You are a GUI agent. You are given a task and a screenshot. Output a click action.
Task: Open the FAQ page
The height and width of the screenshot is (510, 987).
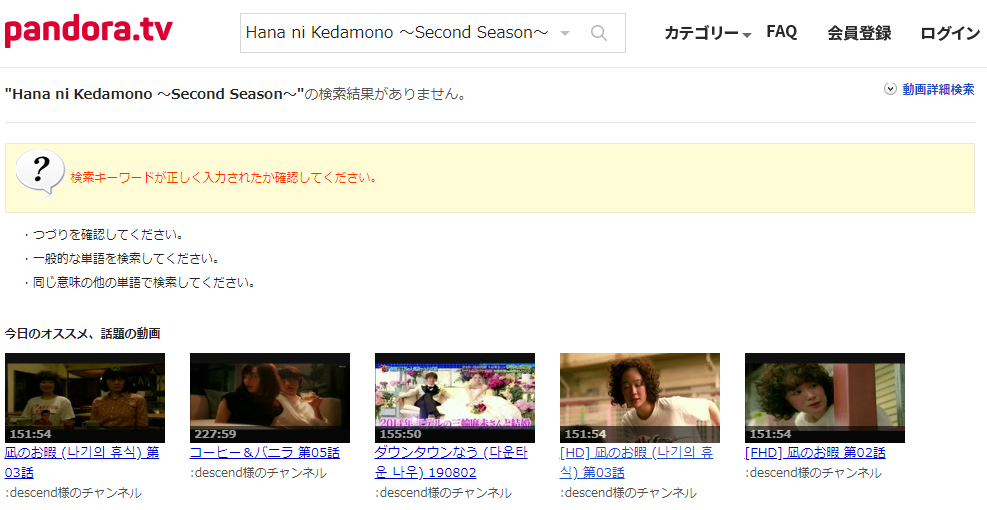(x=782, y=31)
